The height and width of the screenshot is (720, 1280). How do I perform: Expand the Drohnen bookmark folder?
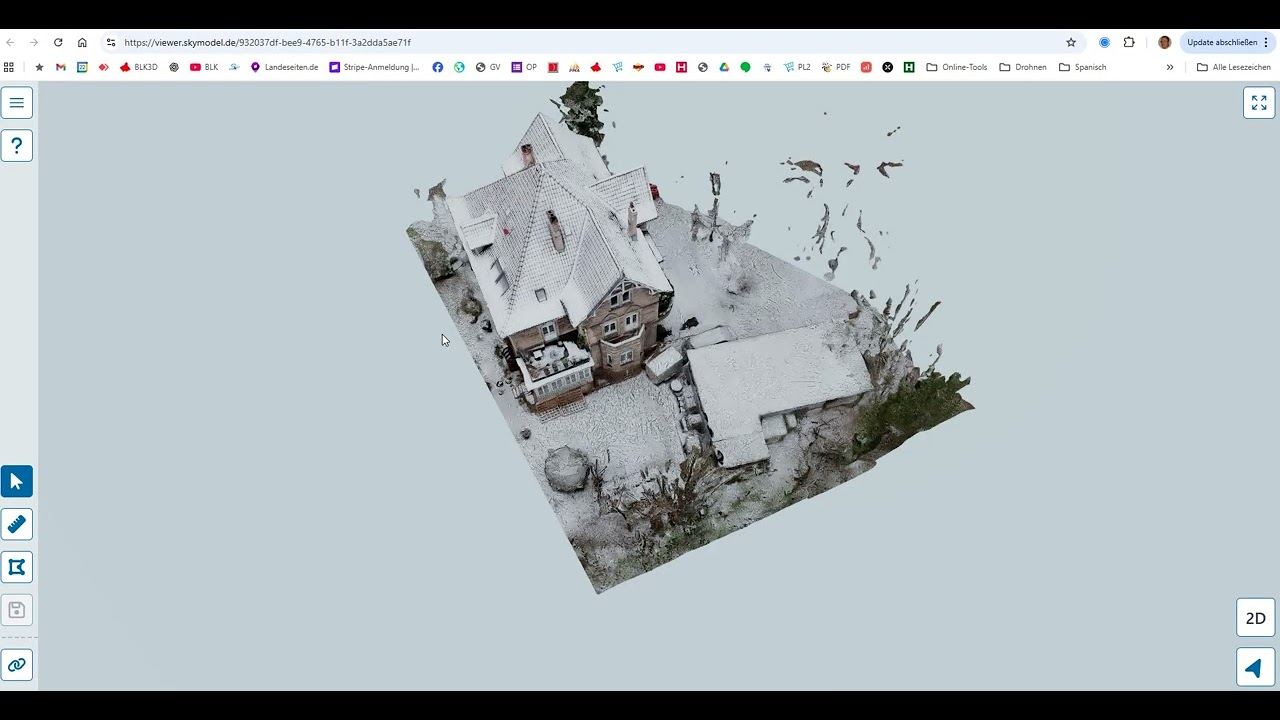(1022, 67)
